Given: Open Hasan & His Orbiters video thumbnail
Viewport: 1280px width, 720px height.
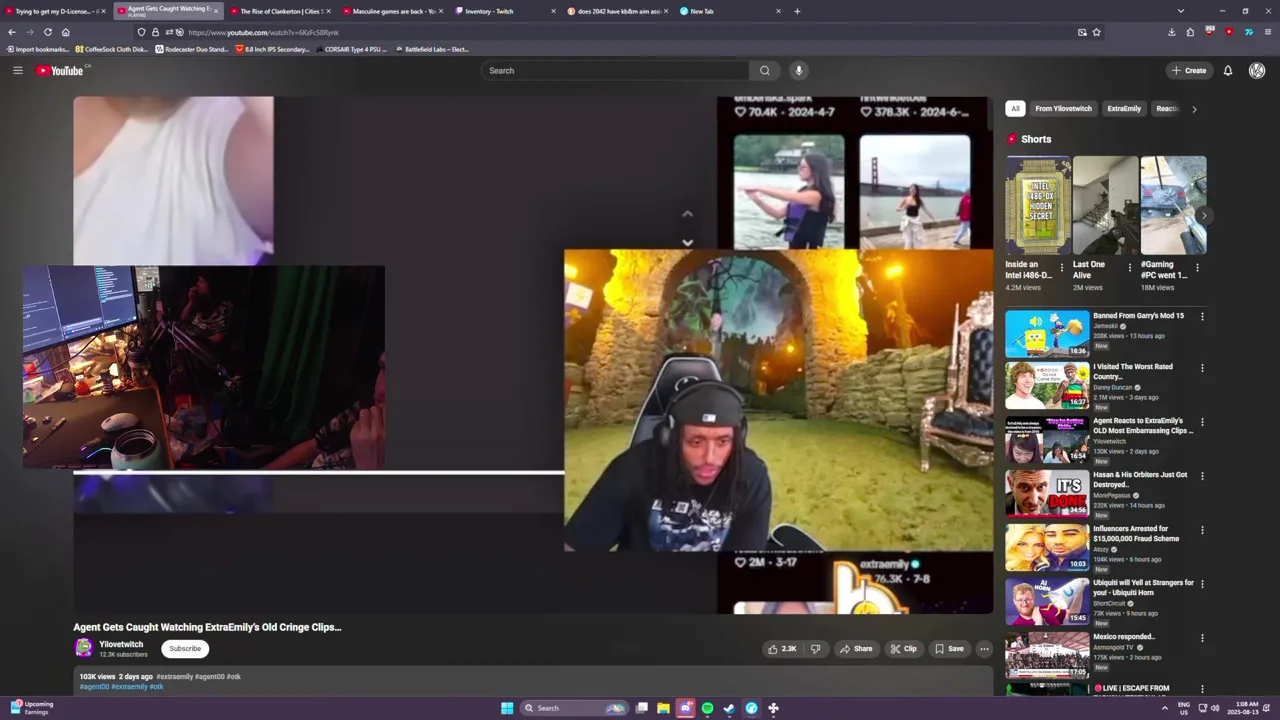Looking at the screenshot, I should (x=1047, y=494).
